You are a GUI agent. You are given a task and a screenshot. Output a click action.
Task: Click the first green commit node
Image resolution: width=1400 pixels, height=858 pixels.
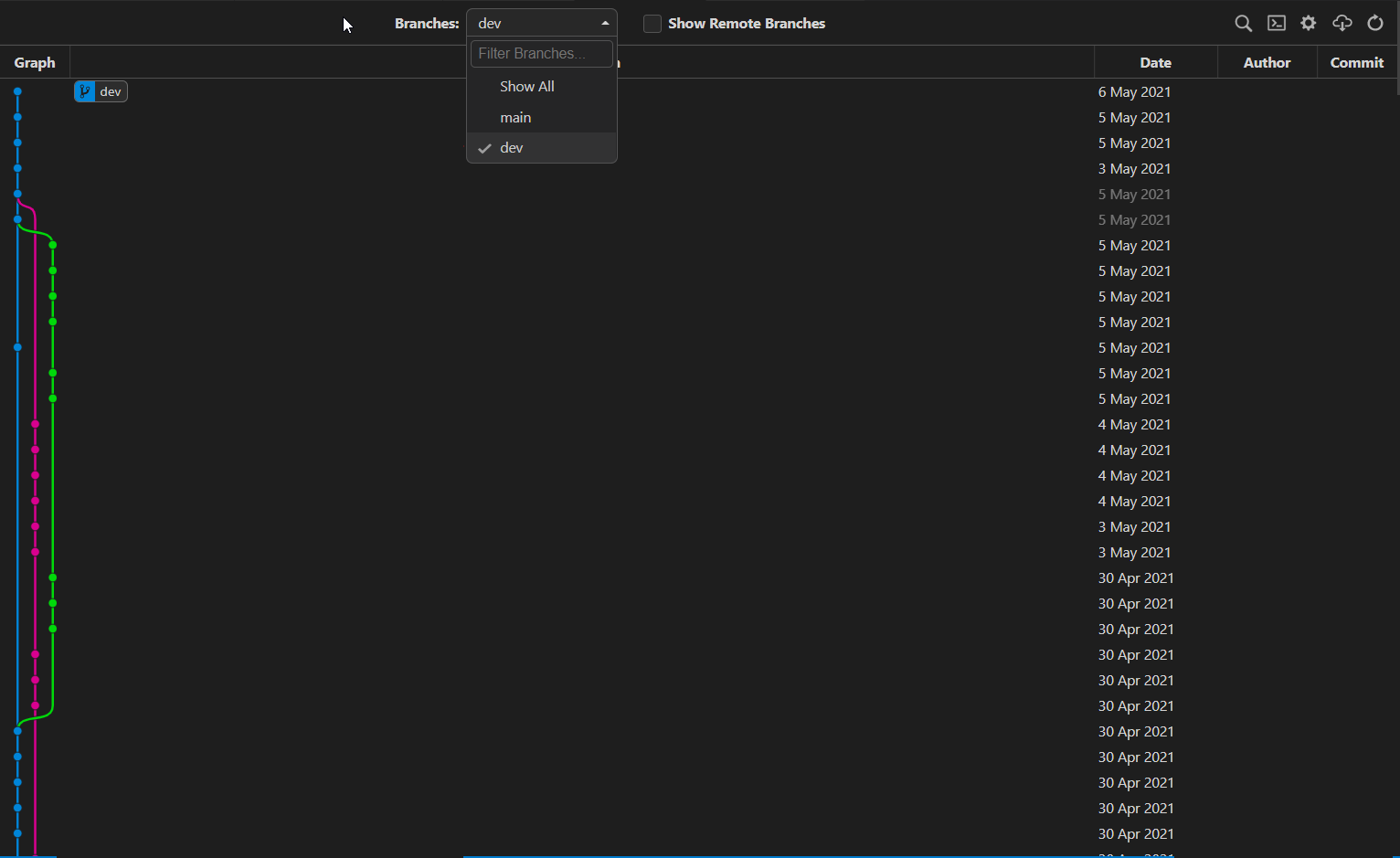[53, 245]
